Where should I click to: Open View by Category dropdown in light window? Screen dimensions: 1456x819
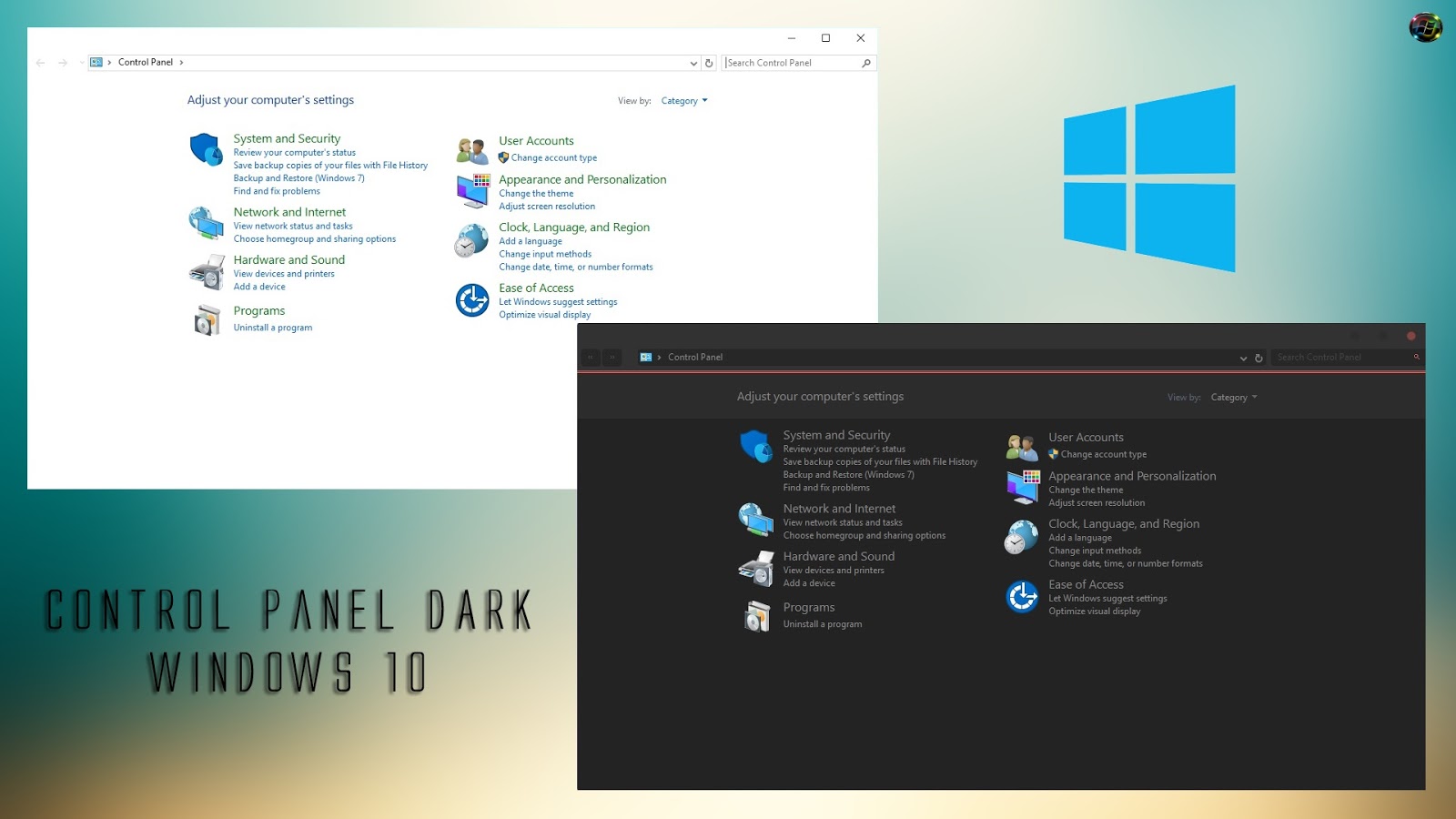683,101
